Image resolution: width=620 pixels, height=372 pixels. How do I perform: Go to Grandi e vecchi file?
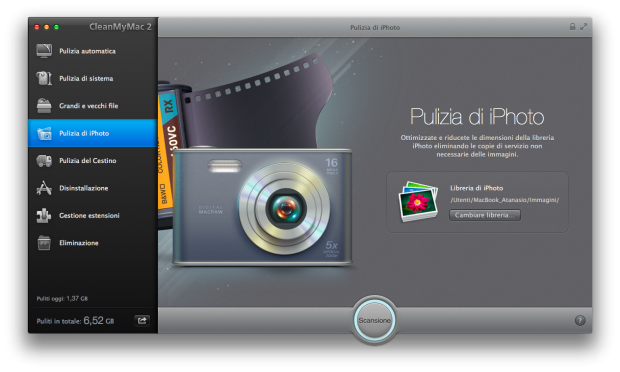click(89, 106)
